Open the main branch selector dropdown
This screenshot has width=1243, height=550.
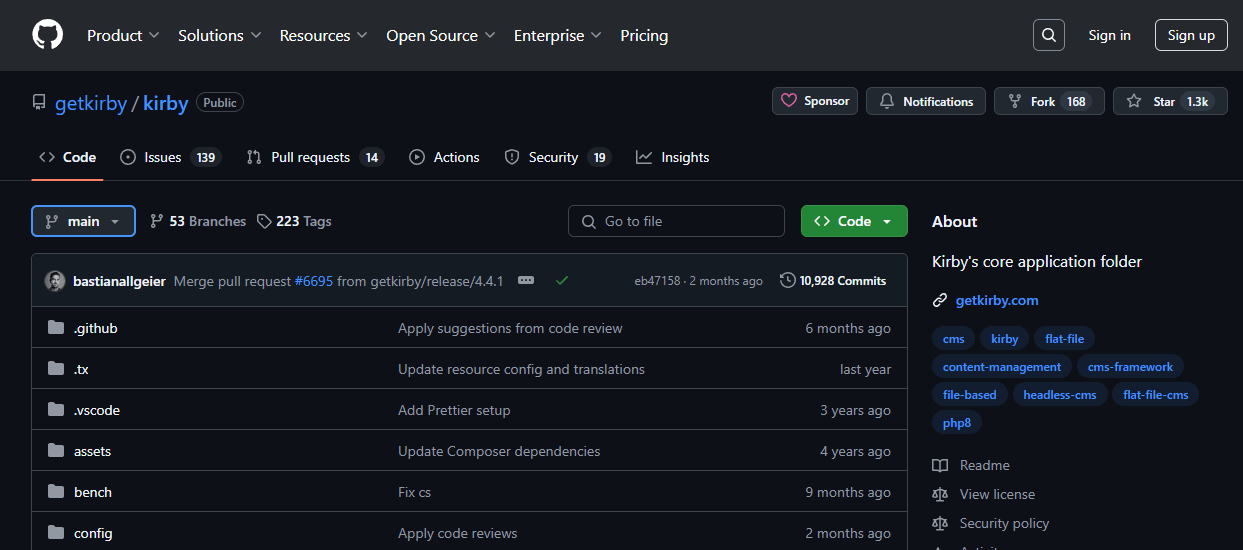(x=84, y=221)
